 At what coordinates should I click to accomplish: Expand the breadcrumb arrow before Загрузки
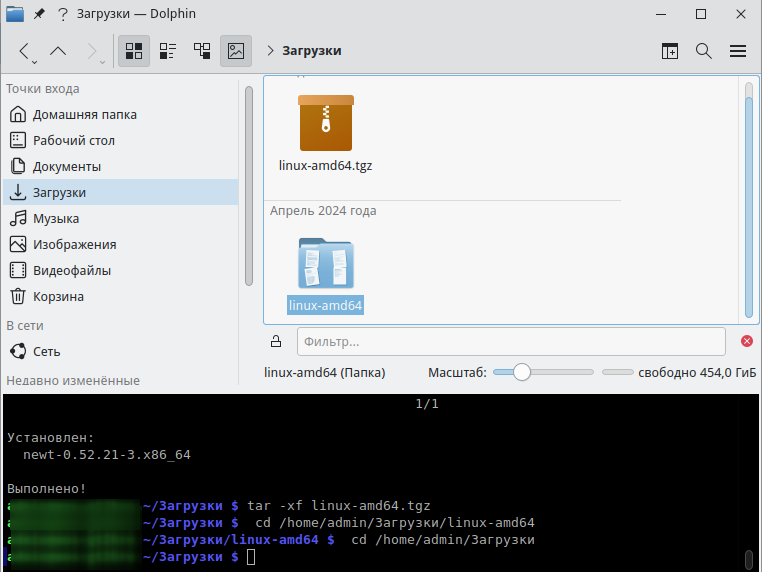click(271, 51)
